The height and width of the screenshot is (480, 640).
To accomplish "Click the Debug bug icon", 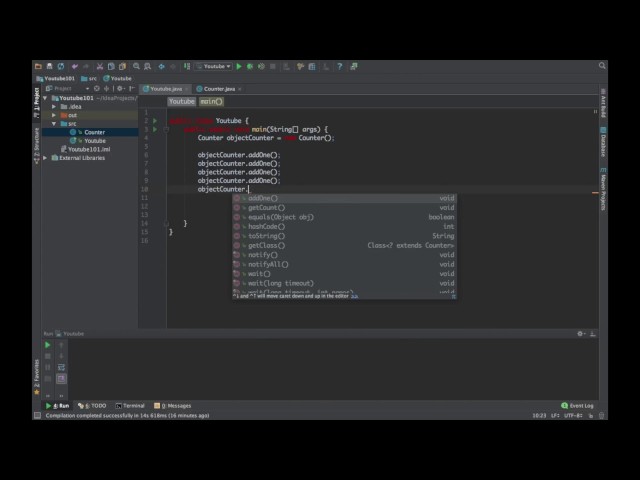I will coord(250,66).
